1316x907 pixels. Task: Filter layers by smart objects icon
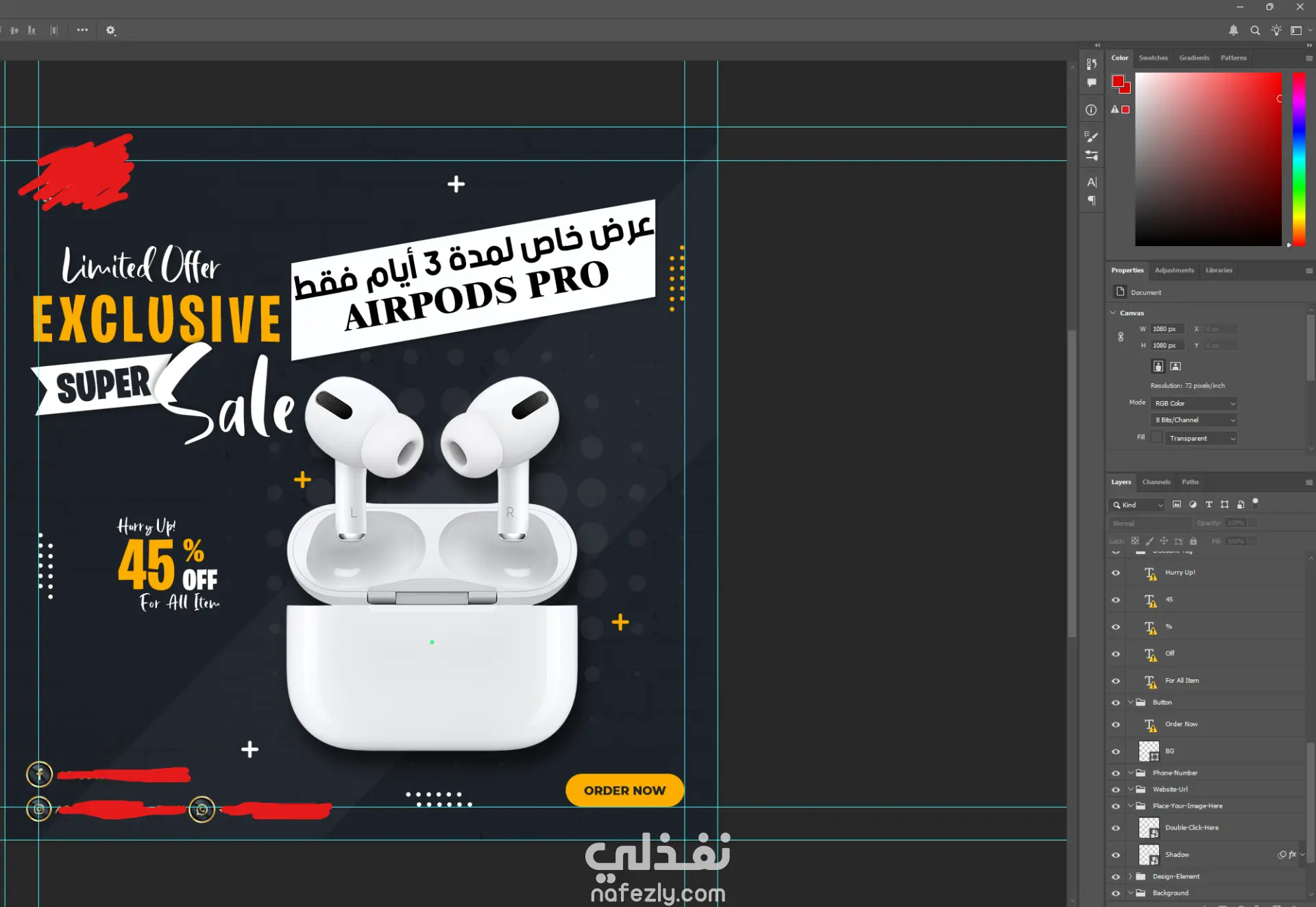click(x=1241, y=505)
